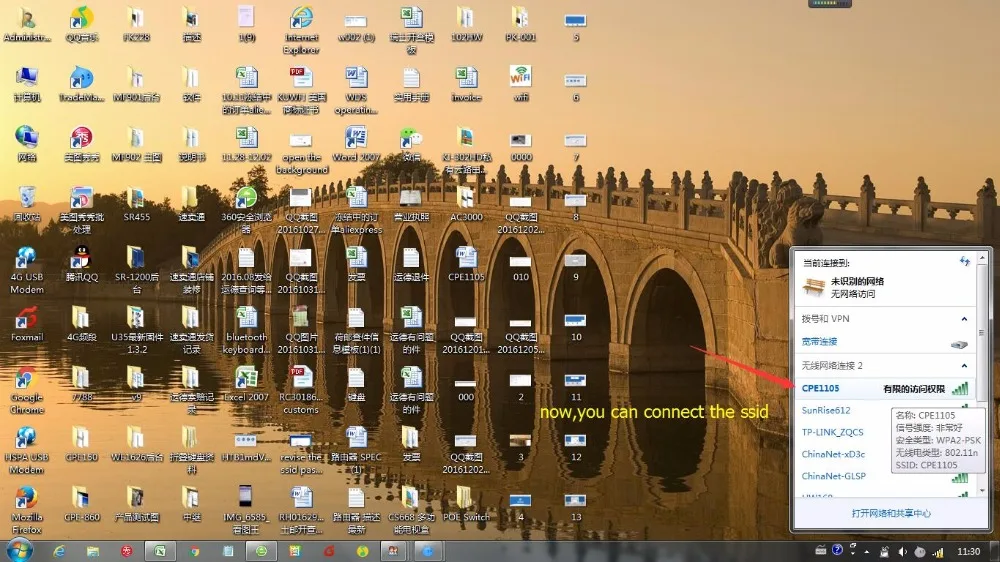Open the Excel 2007 desktop shortcut

(247, 384)
